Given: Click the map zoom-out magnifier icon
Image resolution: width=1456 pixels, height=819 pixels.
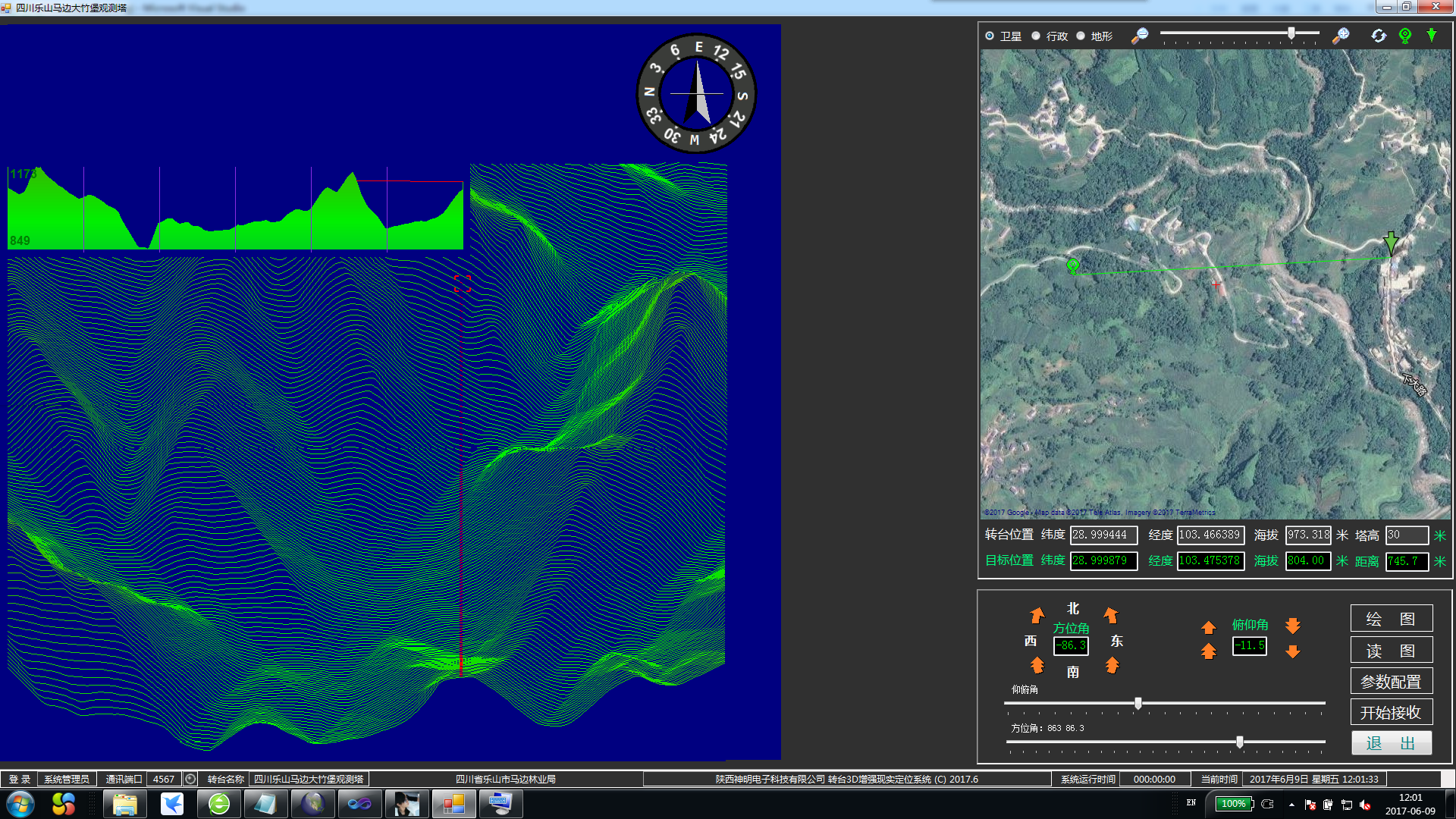Looking at the screenshot, I should pyautogui.click(x=1139, y=36).
